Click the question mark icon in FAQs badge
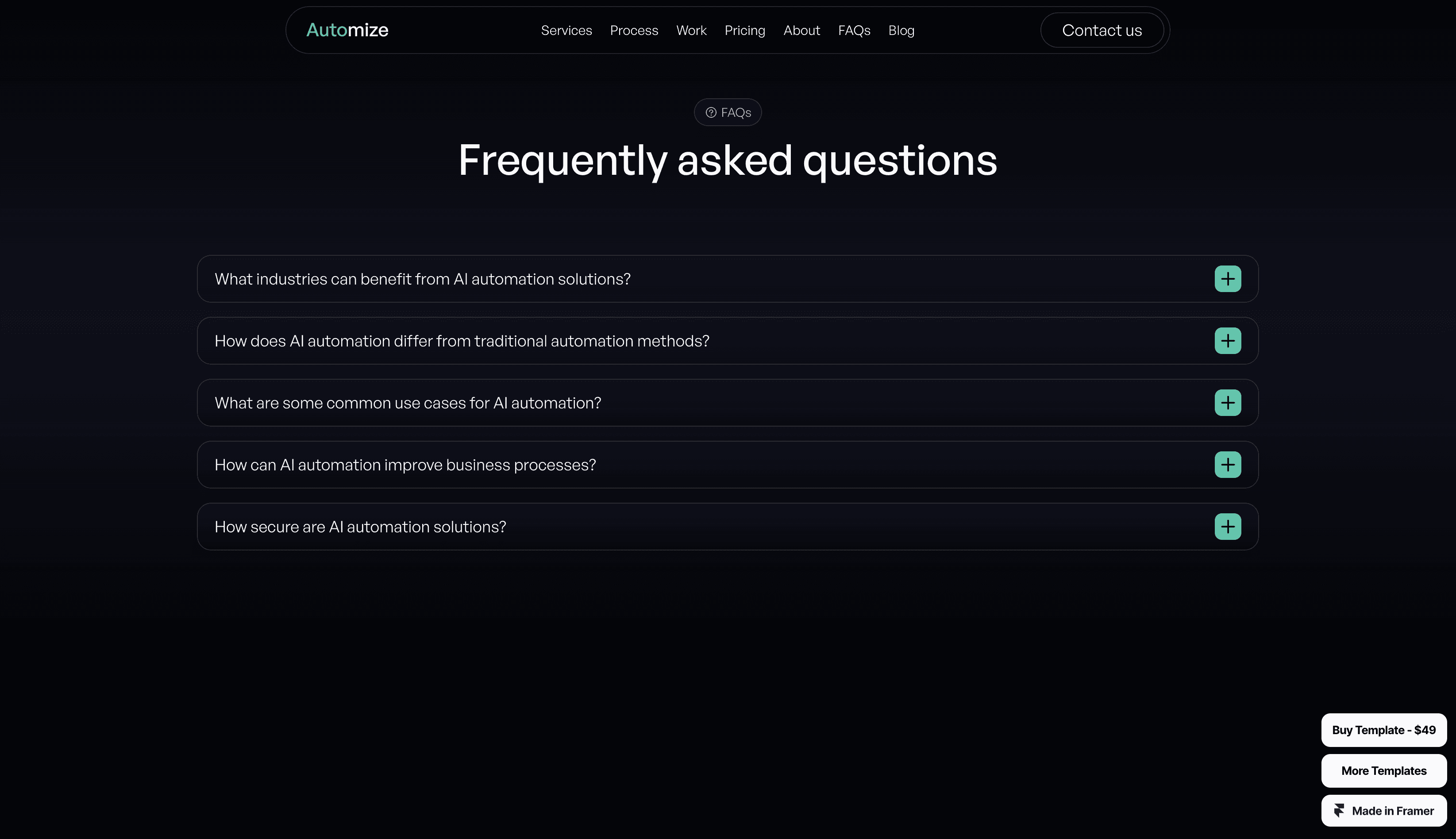This screenshot has width=1456, height=839. (x=711, y=112)
